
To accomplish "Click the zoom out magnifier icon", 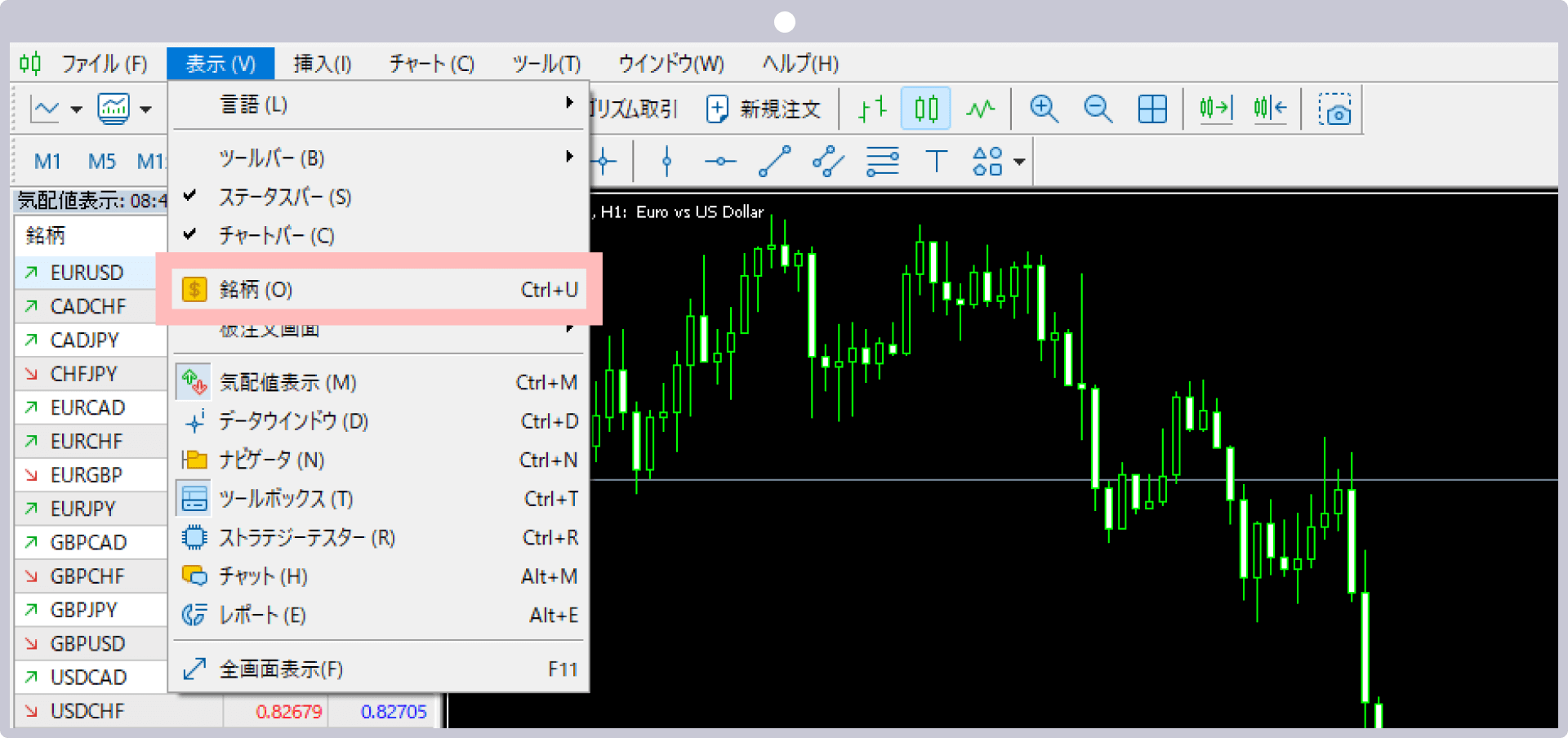I will click(x=1098, y=109).
